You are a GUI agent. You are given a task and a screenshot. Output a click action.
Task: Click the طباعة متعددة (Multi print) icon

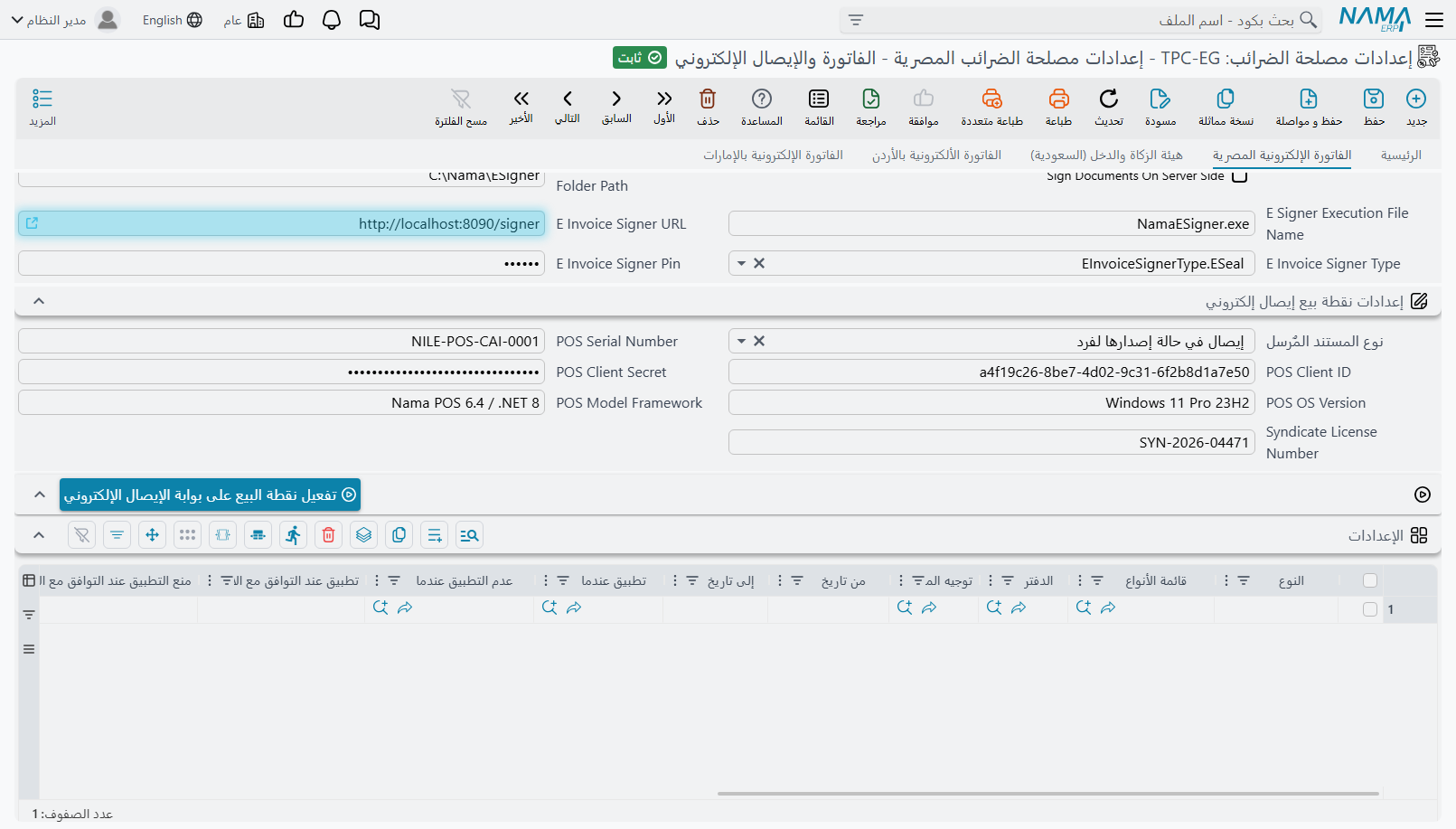(x=991, y=99)
